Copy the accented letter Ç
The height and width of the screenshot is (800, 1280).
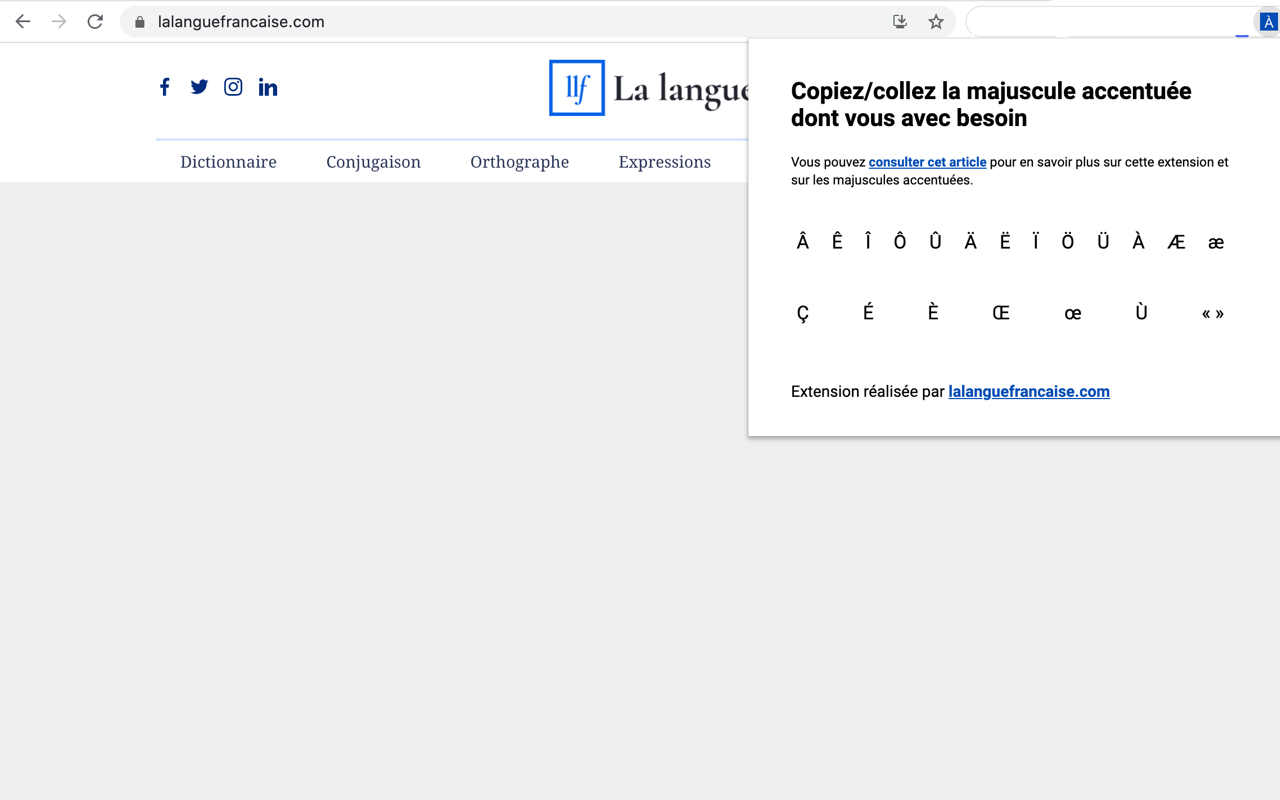(803, 313)
